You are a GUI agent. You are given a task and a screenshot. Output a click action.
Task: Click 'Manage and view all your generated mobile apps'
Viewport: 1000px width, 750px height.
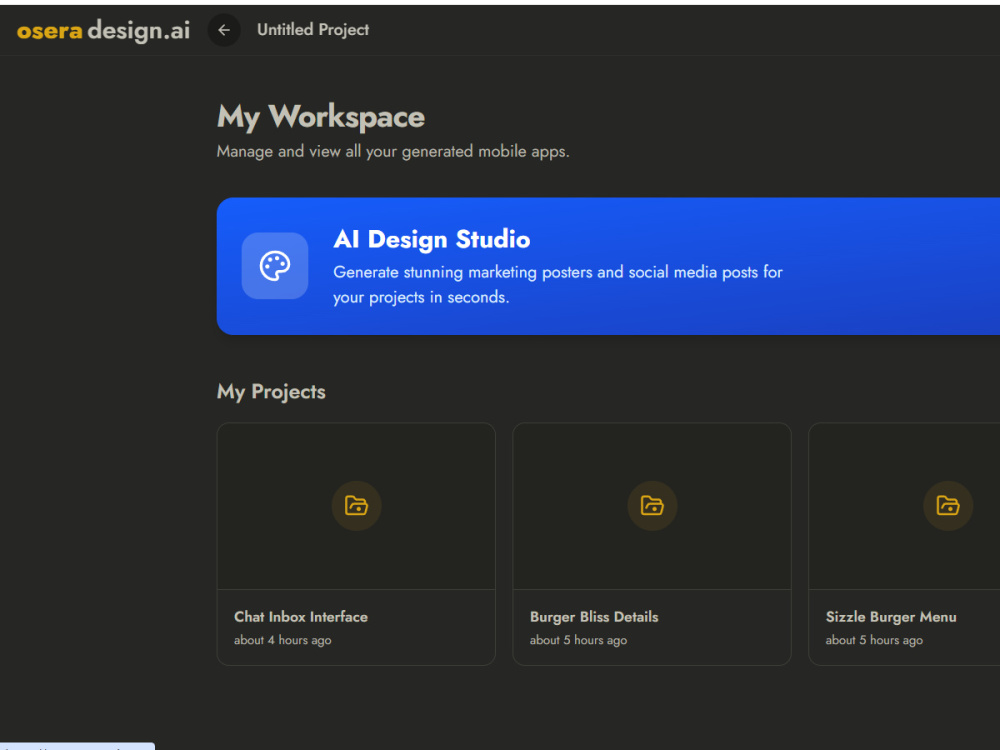(393, 152)
